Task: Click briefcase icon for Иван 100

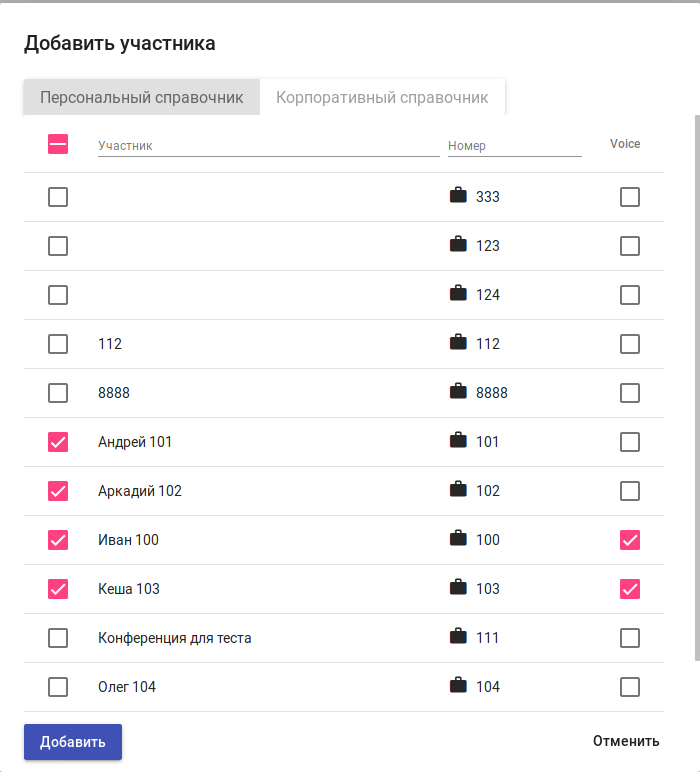Action: point(458,539)
